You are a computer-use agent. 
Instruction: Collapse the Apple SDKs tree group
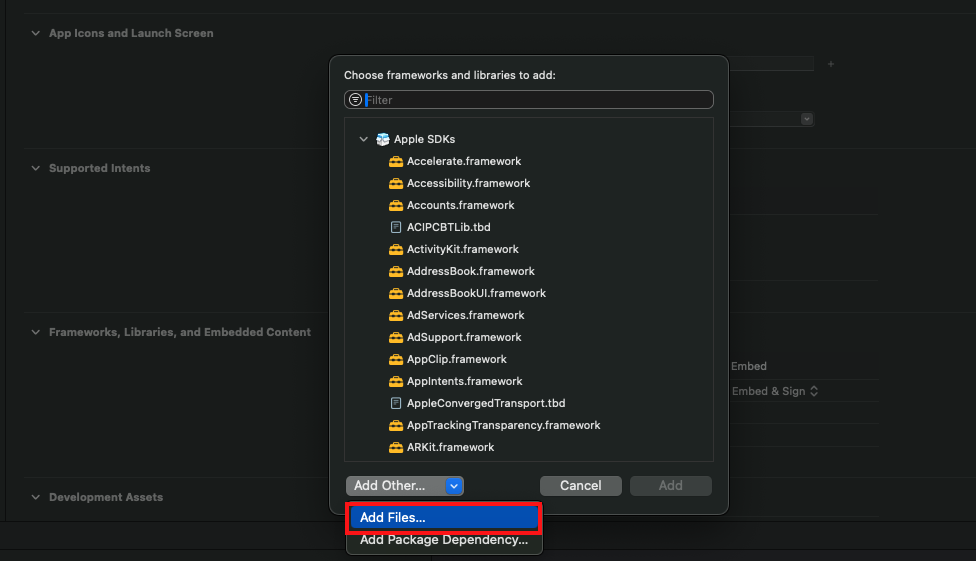tap(364, 139)
